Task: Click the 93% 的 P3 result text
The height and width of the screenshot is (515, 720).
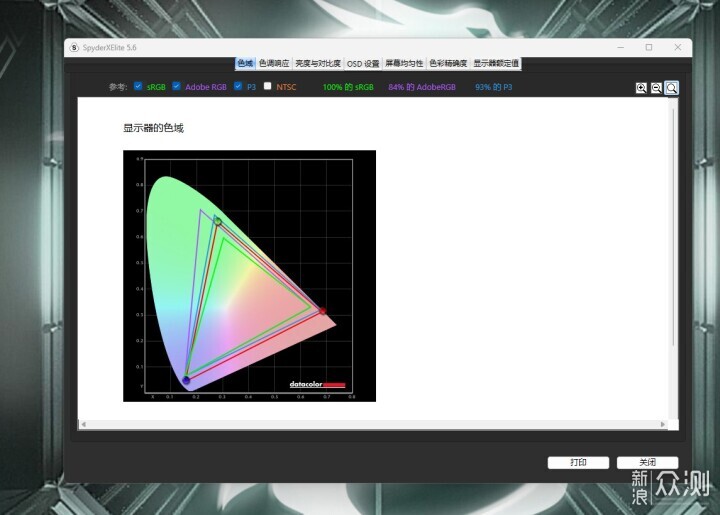Action: [x=494, y=87]
